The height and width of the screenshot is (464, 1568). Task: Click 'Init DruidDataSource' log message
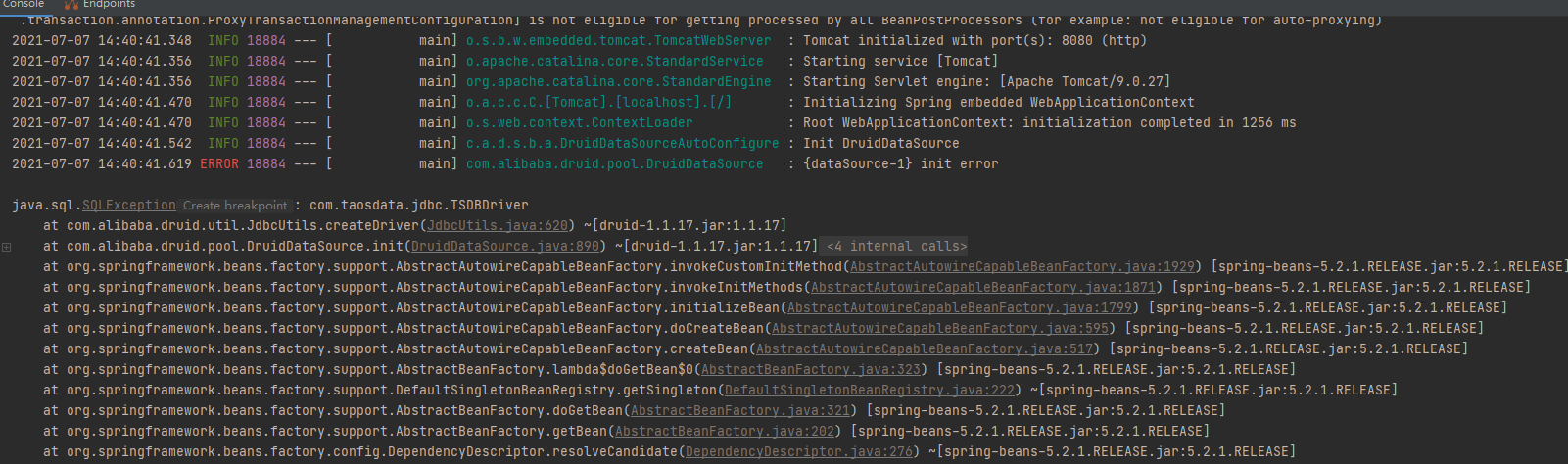click(x=880, y=144)
